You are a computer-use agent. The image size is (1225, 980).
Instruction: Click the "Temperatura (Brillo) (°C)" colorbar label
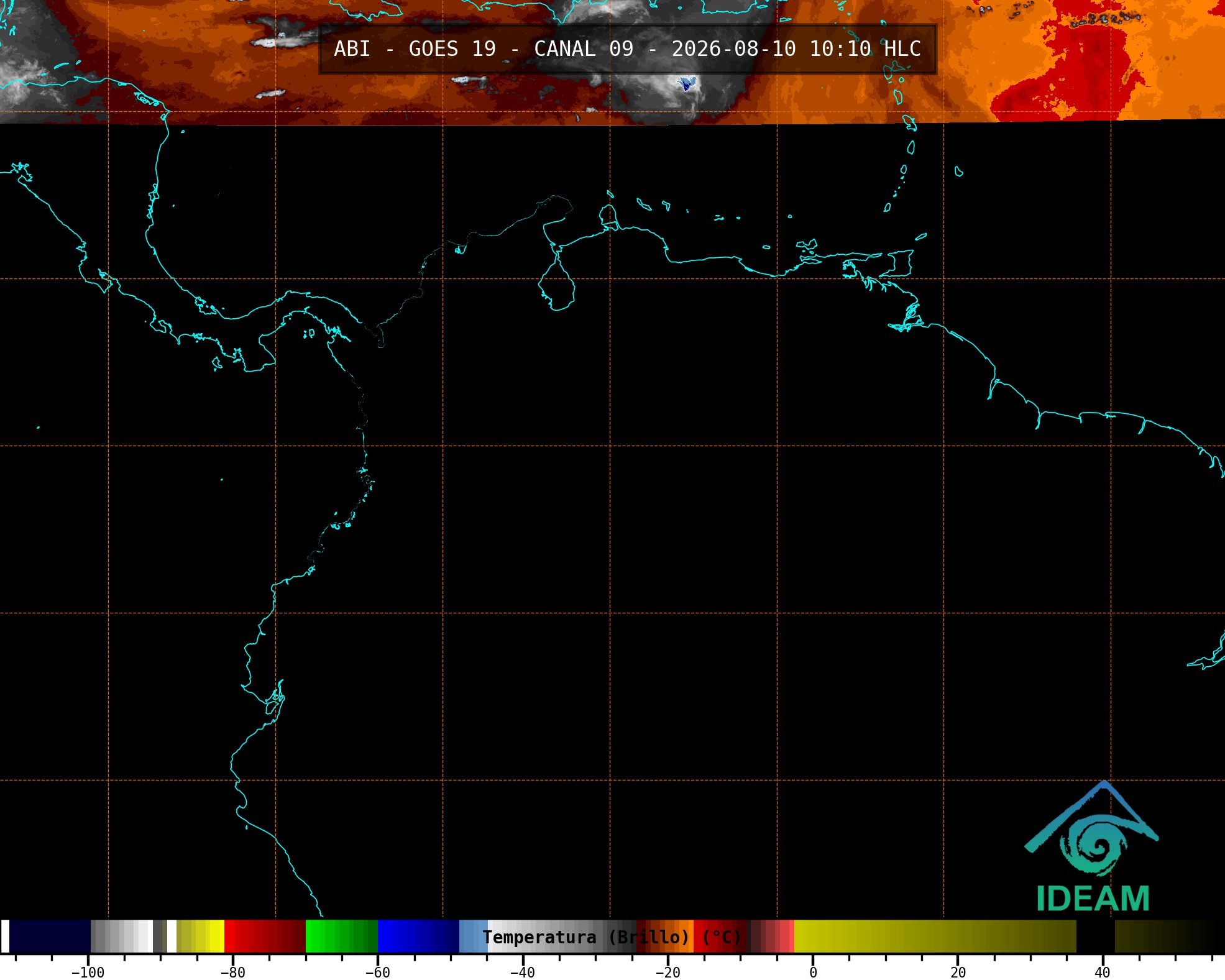coord(612,937)
